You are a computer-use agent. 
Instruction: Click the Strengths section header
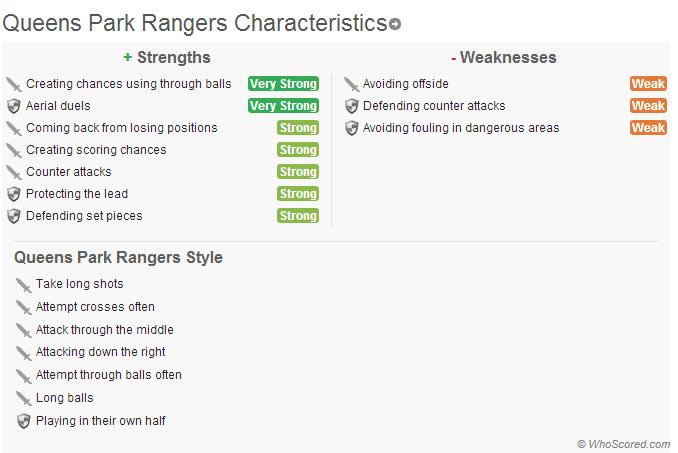(x=167, y=57)
